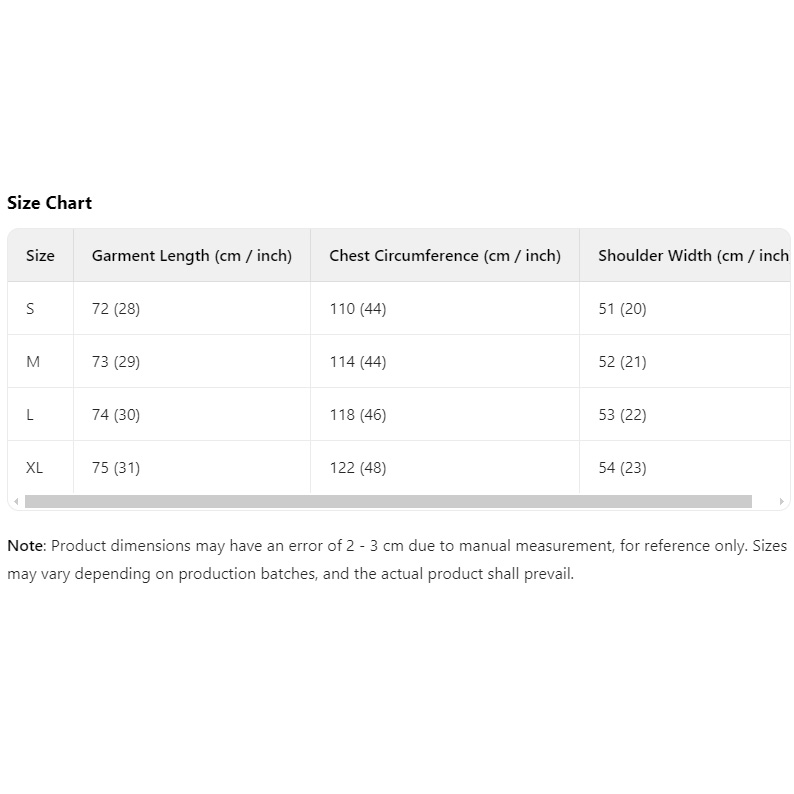Click the 110 (44) chest circumference cell

[x=358, y=309]
